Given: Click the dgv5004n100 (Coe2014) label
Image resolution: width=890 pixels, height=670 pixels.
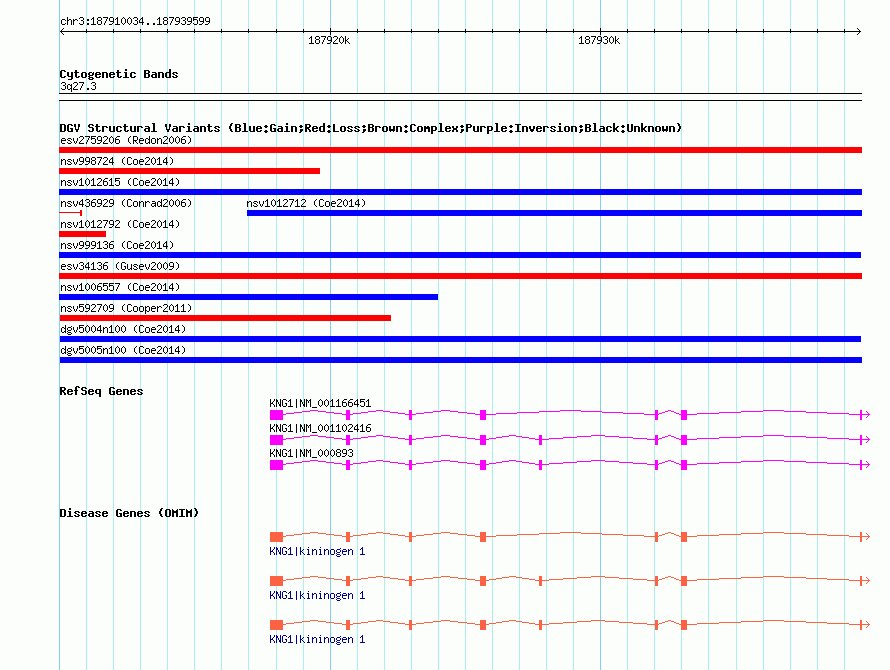Looking at the screenshot, I should click(123, 329).
